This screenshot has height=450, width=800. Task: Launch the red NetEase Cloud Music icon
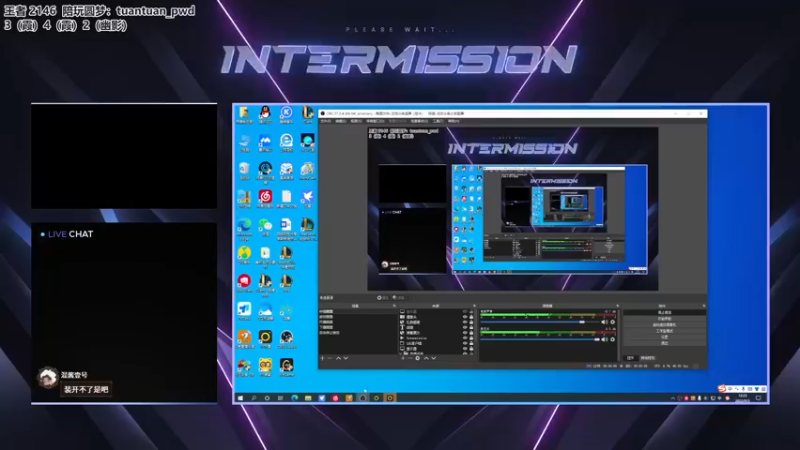point(265,196)
